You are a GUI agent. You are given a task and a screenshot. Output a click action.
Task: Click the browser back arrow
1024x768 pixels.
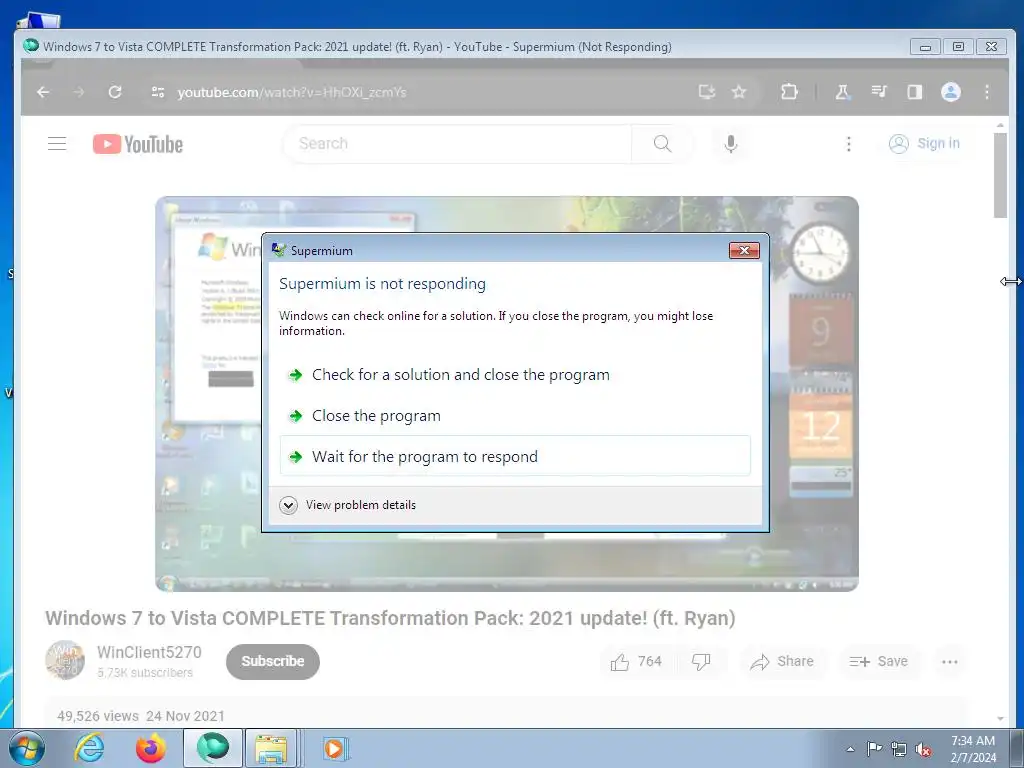(x=43, y=92)
